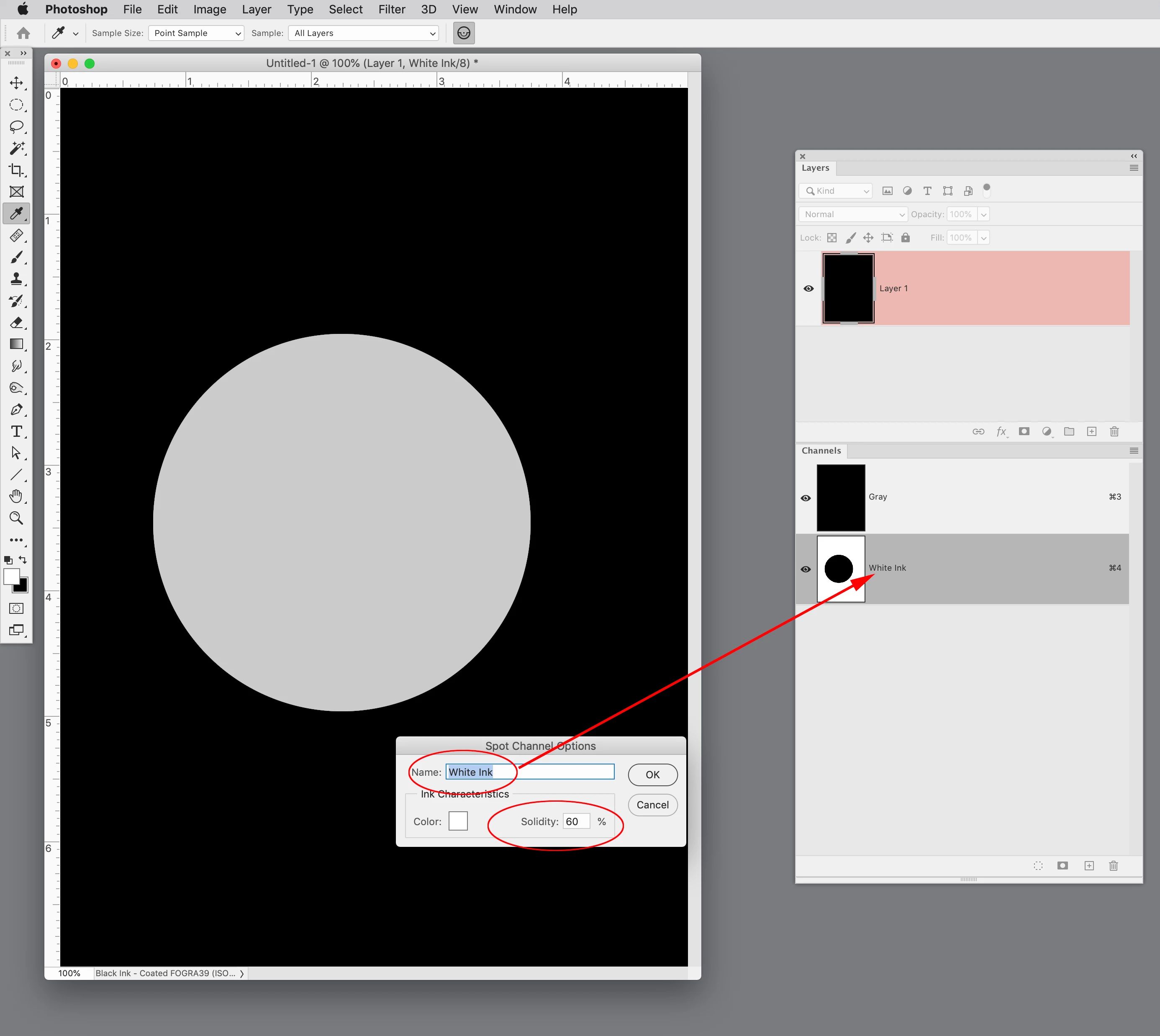
Task: Toggle visibility of Gray channel
Action: (x=806, y=498)
